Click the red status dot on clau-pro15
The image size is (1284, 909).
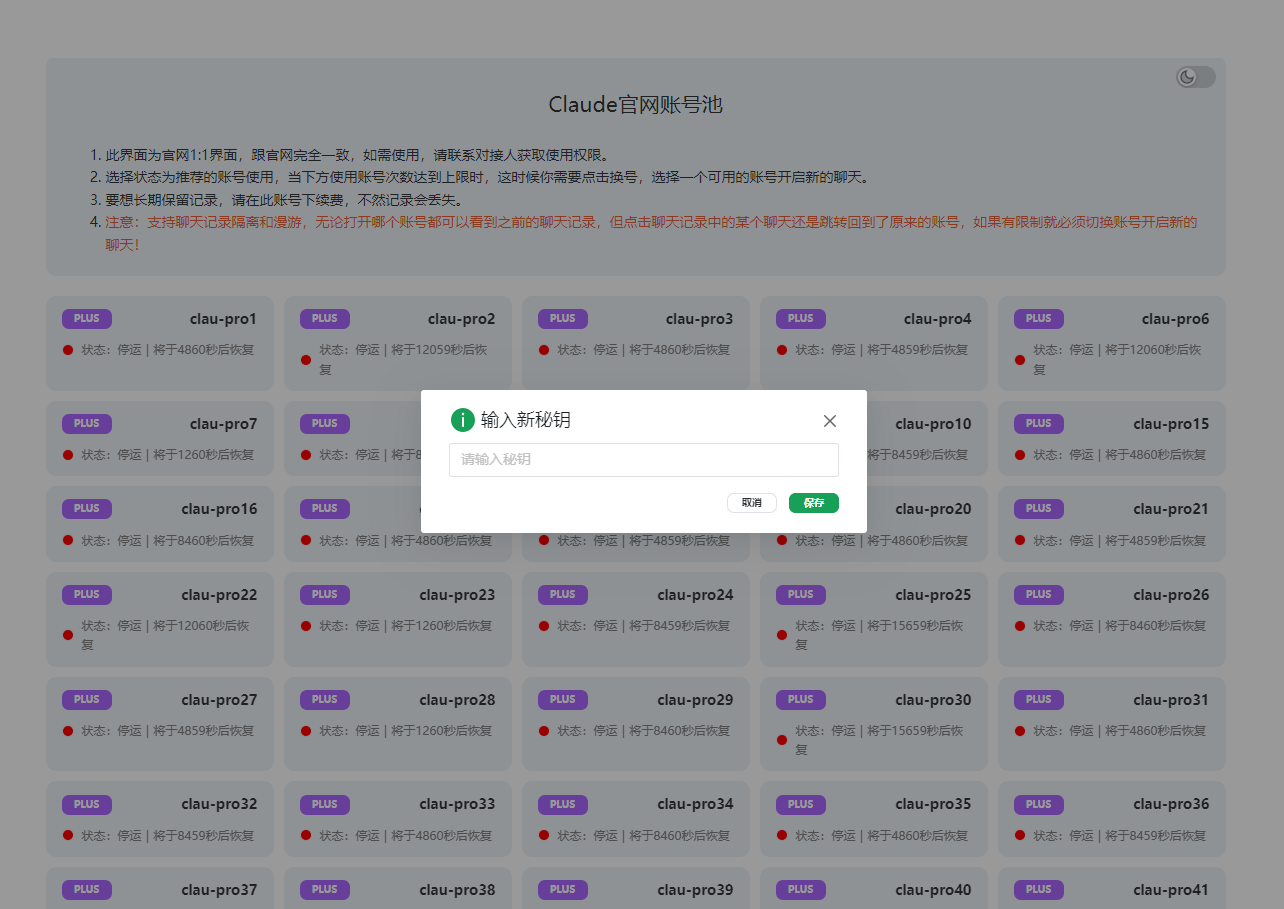coord(1020,455)
